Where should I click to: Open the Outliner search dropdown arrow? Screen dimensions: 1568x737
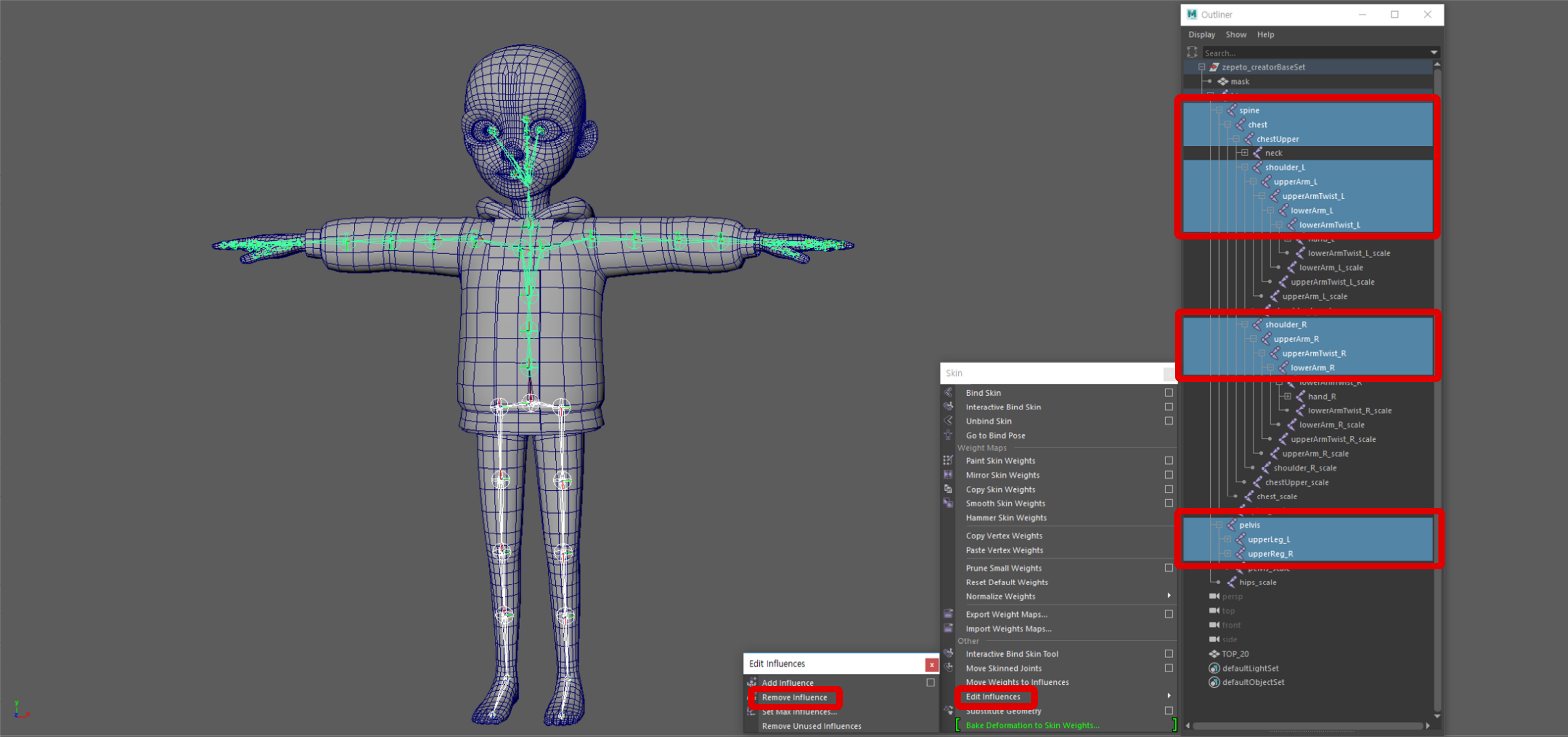point(1434,52)
